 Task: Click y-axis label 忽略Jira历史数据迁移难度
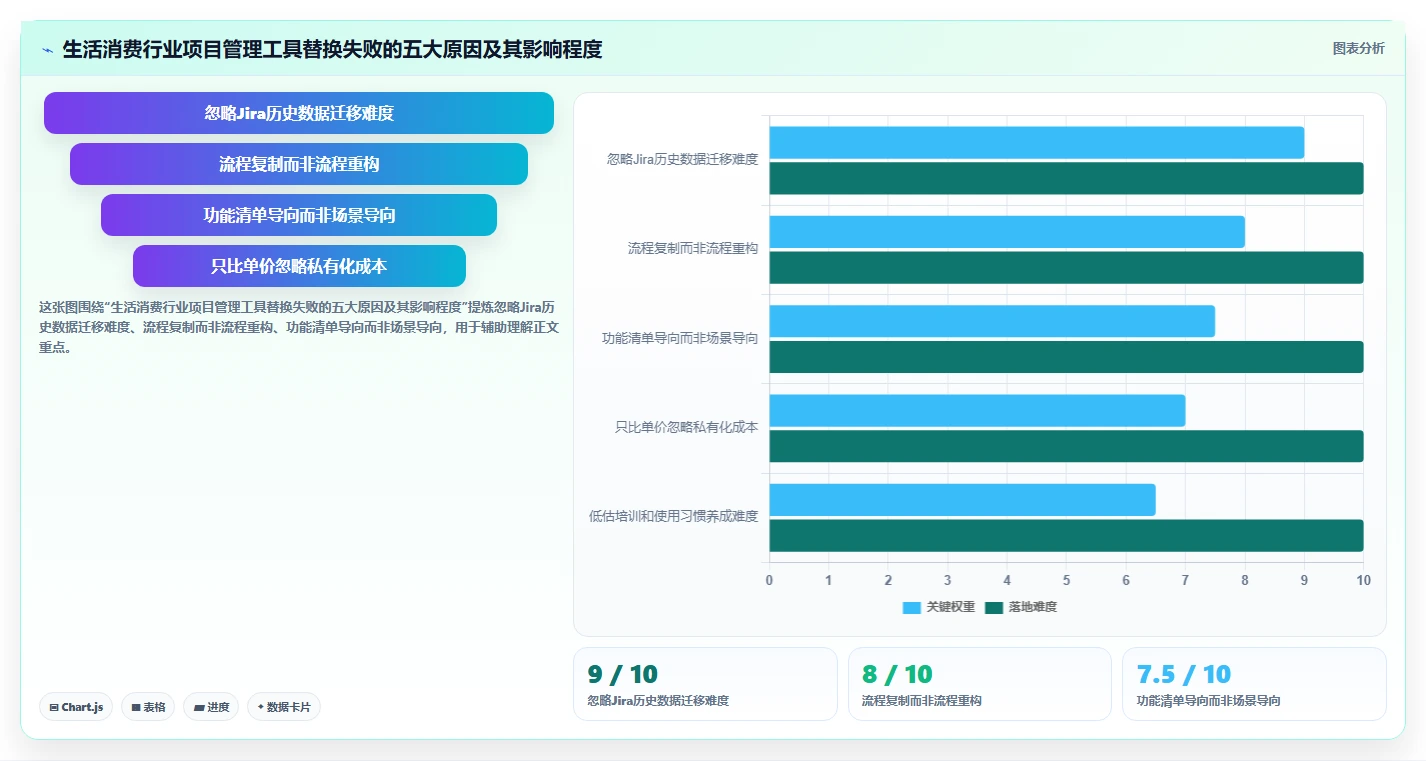pyautogui.click(x=682, y=159)
